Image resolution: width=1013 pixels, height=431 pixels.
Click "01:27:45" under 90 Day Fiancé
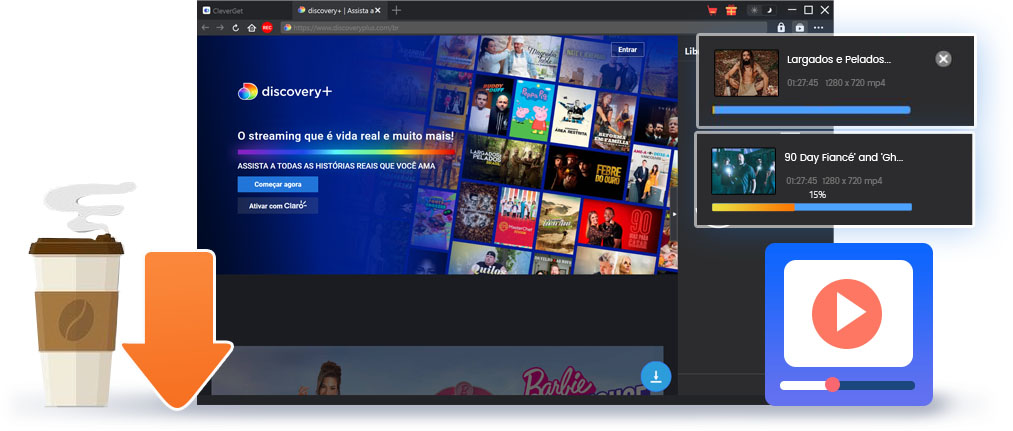[x=802, y=180]
